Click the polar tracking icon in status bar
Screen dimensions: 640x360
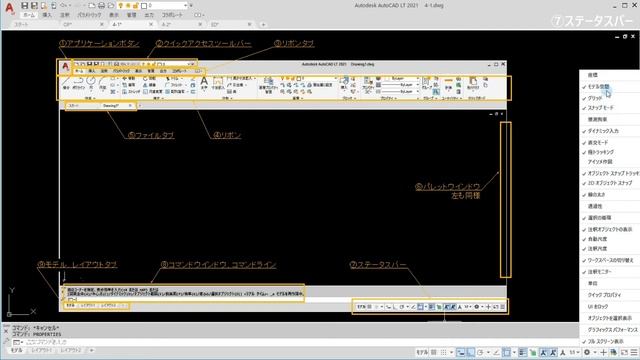click(x=480, y=352)
